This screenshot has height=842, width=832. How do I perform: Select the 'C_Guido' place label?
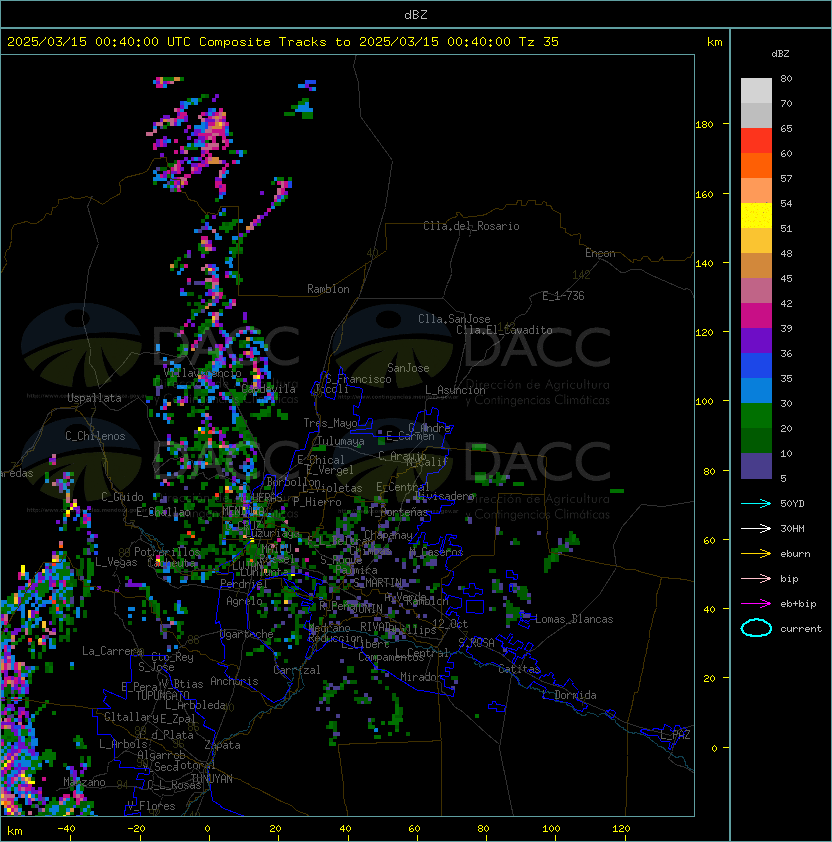point(122,497)
